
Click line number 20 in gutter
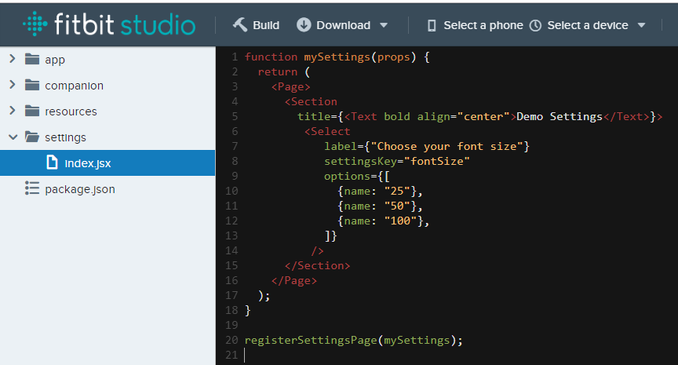232,340
